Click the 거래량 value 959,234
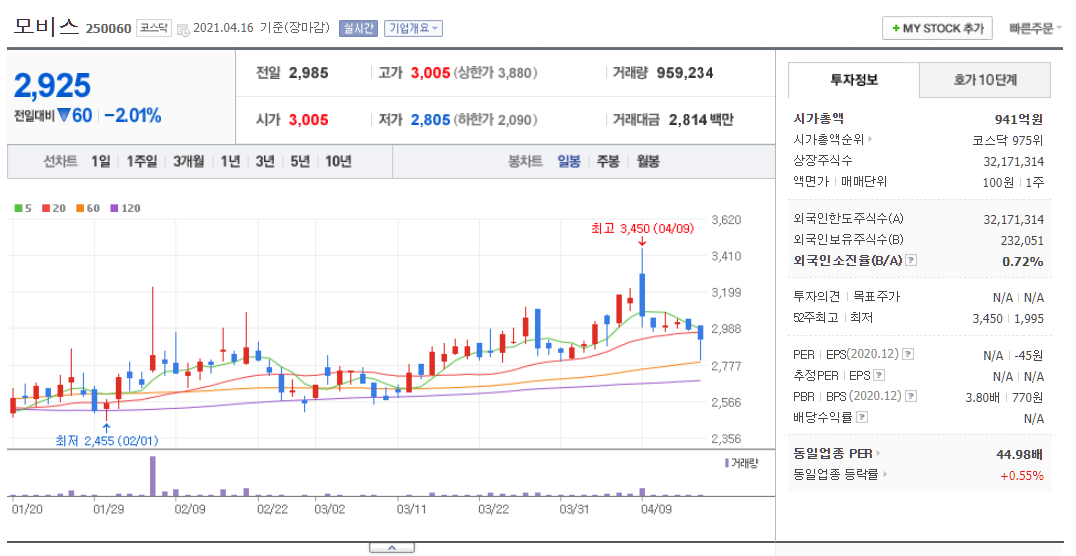This screenshot has height=556, width=1076. click(x=685, y=73)
